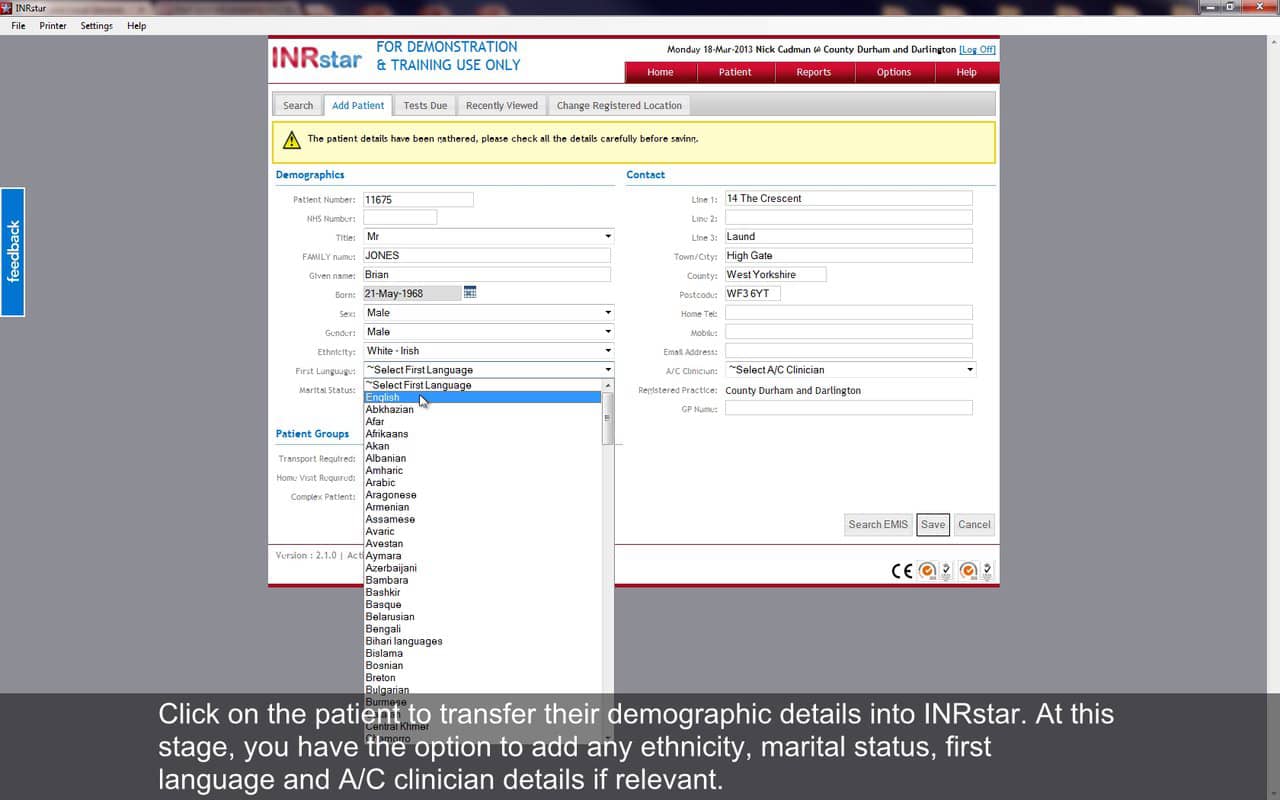
Task: Choose Arabic from the language list
Action: tap(482, 483)
